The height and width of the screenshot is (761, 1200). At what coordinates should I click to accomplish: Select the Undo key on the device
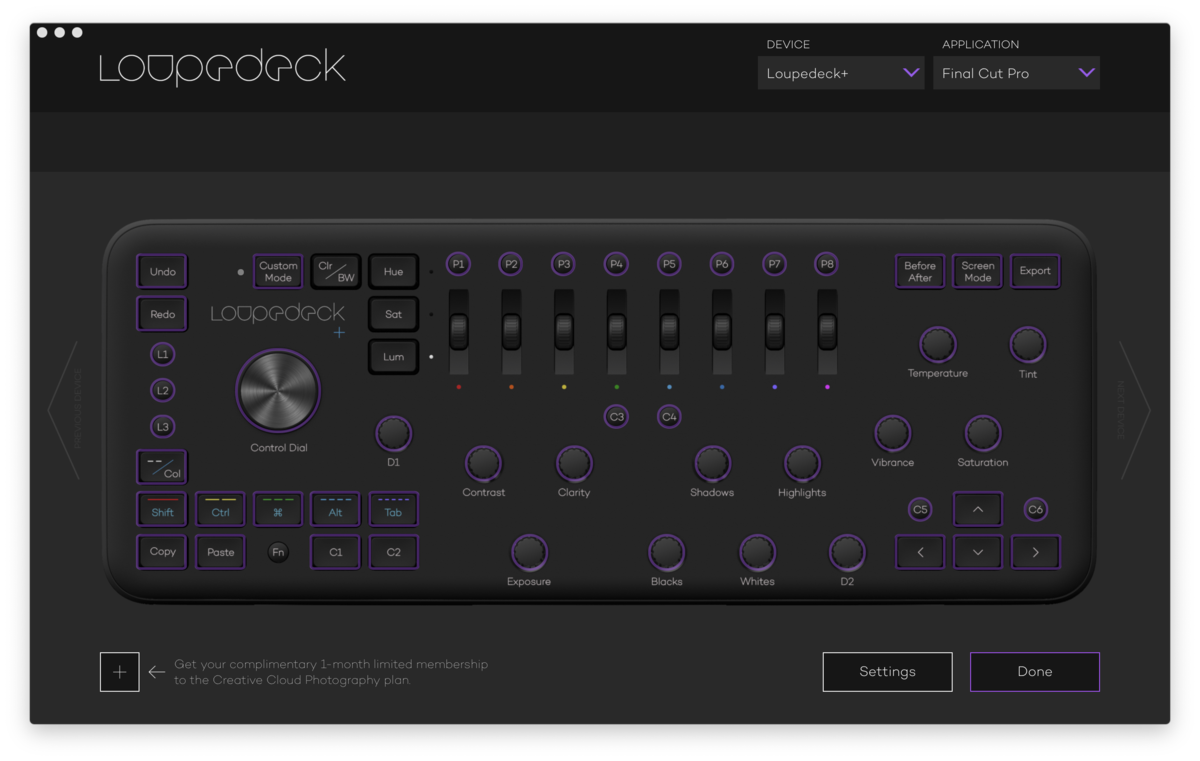pos(162,272)
